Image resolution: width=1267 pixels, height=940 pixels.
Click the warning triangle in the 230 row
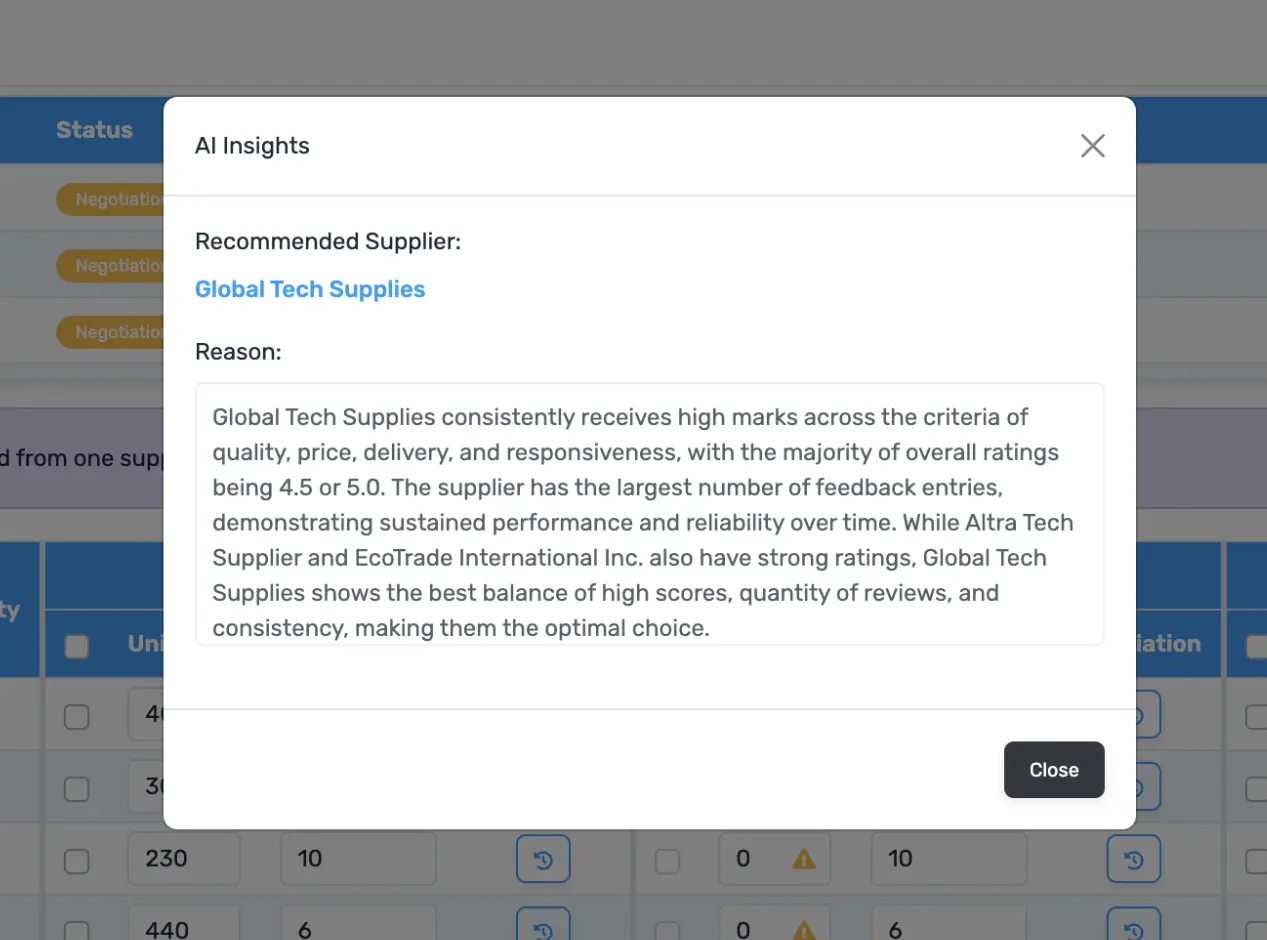pos(804,859)
